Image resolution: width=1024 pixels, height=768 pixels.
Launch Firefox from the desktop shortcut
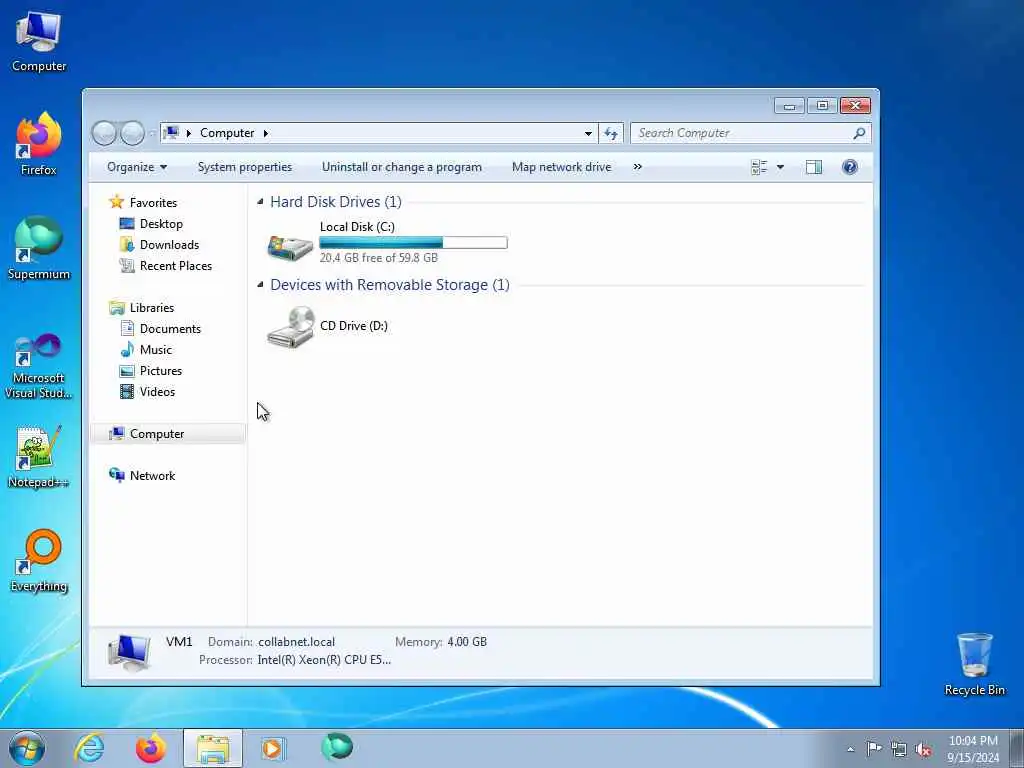coord(39,144)
